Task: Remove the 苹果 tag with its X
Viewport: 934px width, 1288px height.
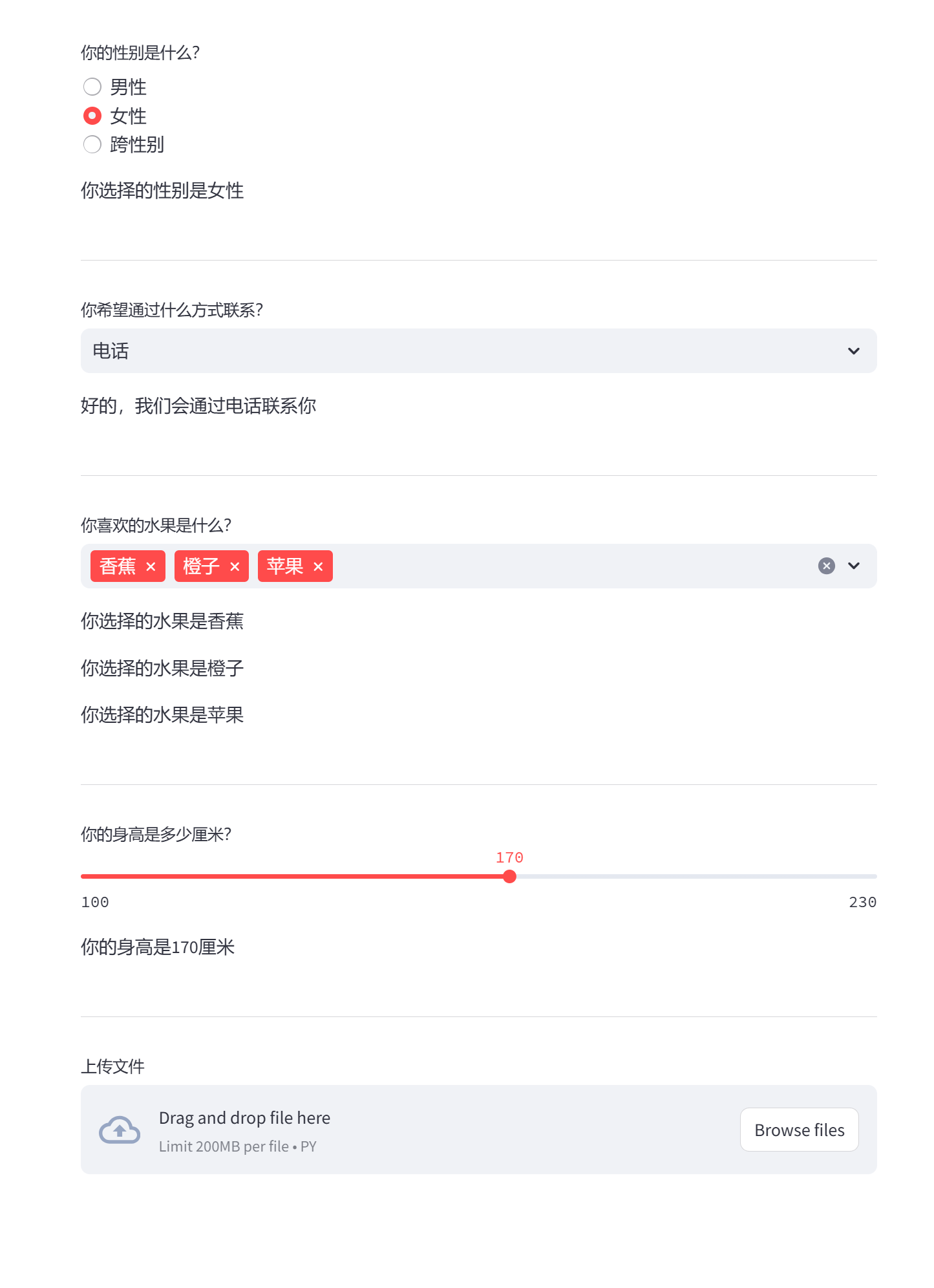Action: pyautogui.click(x=318, y=566)
